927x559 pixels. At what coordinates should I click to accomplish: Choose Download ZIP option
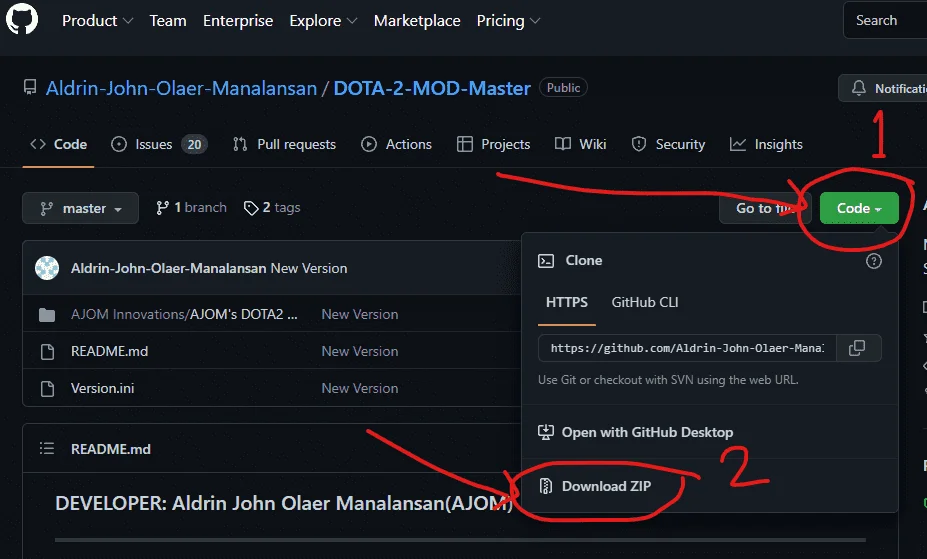coord(606,486)
